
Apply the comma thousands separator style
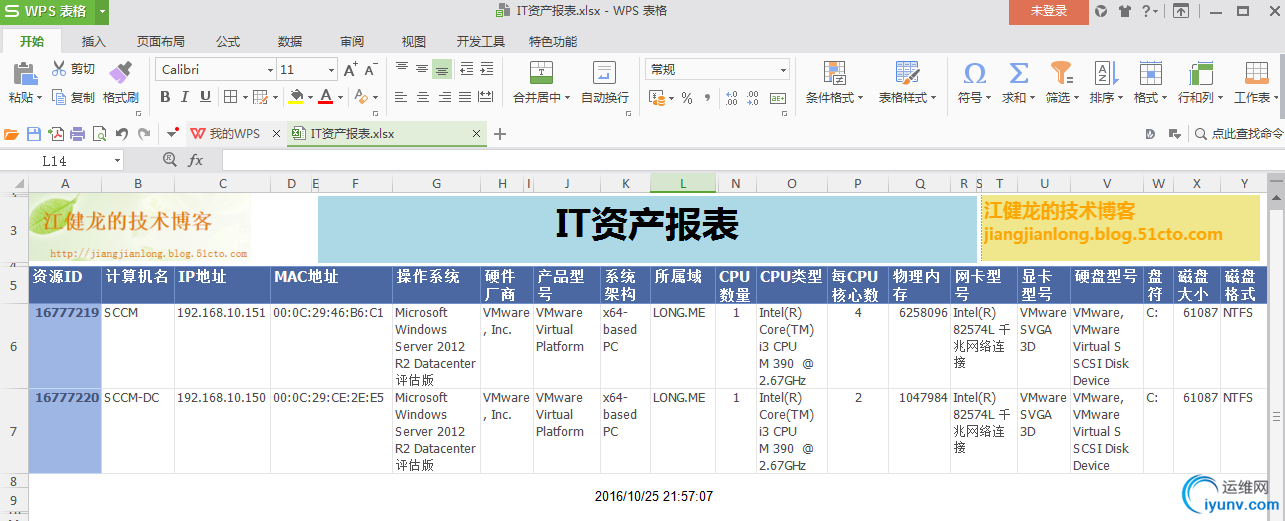coord(708,98)
